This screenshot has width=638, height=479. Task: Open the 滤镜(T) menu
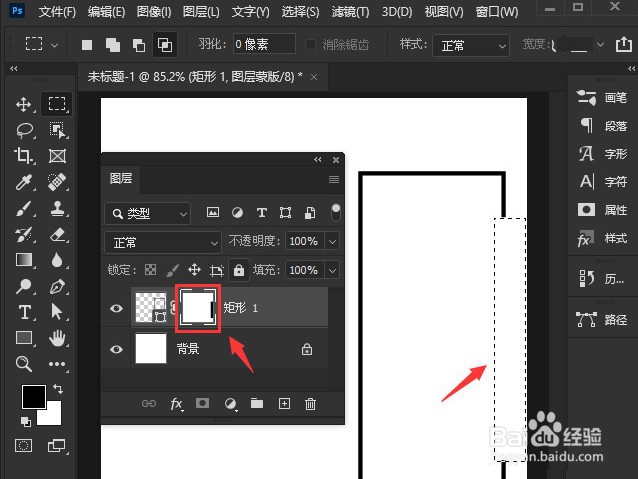tap(350, 11)
